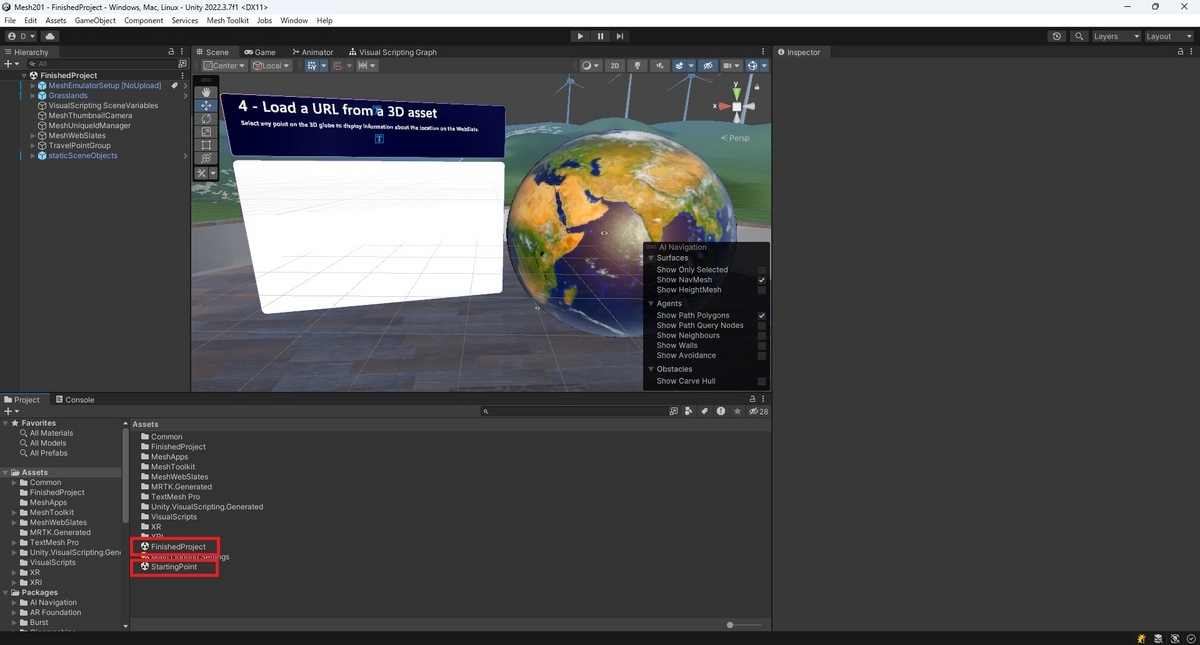Open the Window menu

coord(294,20)
